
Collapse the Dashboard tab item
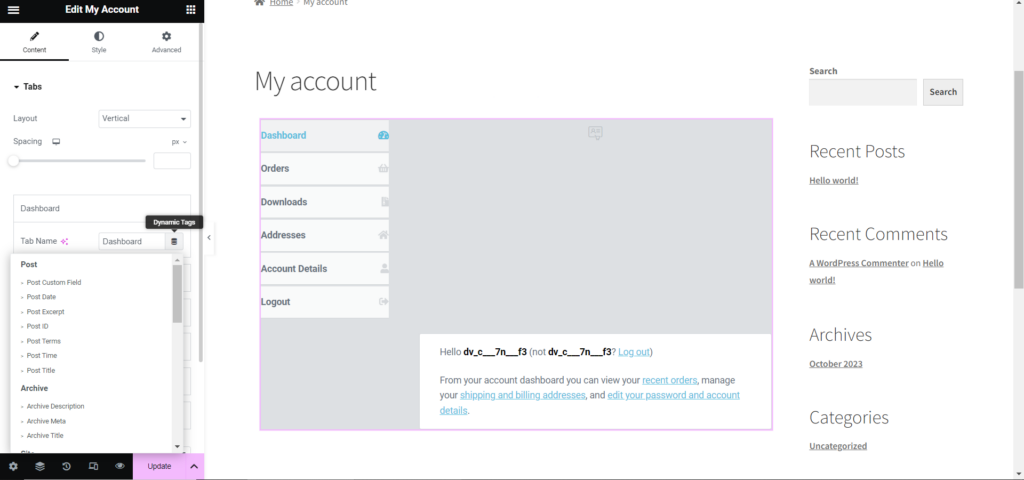click(102, 208)
